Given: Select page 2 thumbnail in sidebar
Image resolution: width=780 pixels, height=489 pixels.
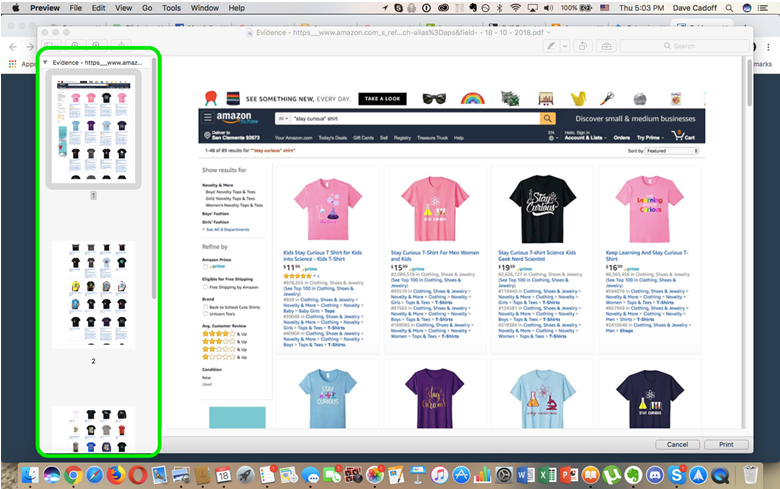Looking at the screenshot, I should [x=94, y=294].
